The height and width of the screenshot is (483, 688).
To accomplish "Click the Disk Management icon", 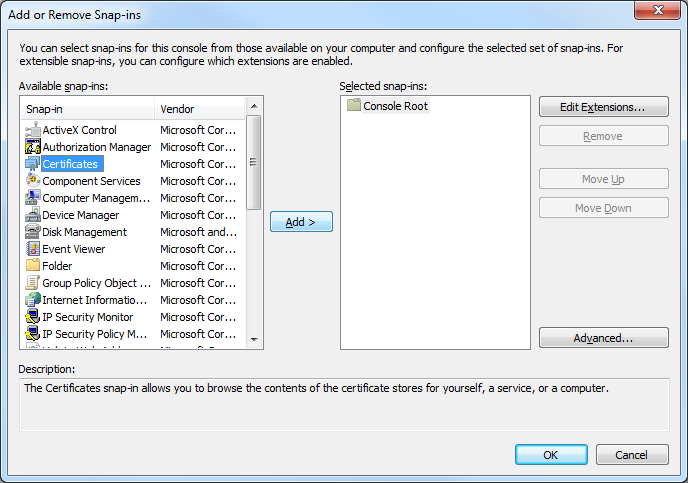I will tap(33, 232).
